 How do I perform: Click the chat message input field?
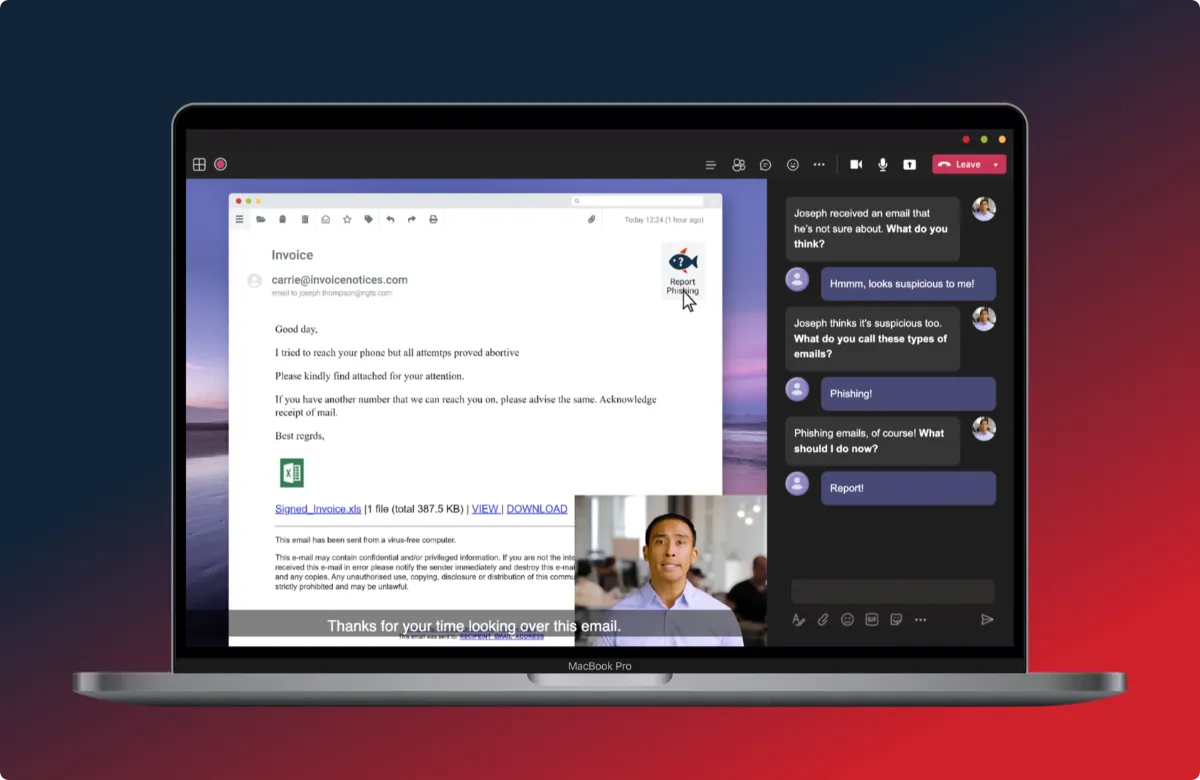[x=893, y=591]
